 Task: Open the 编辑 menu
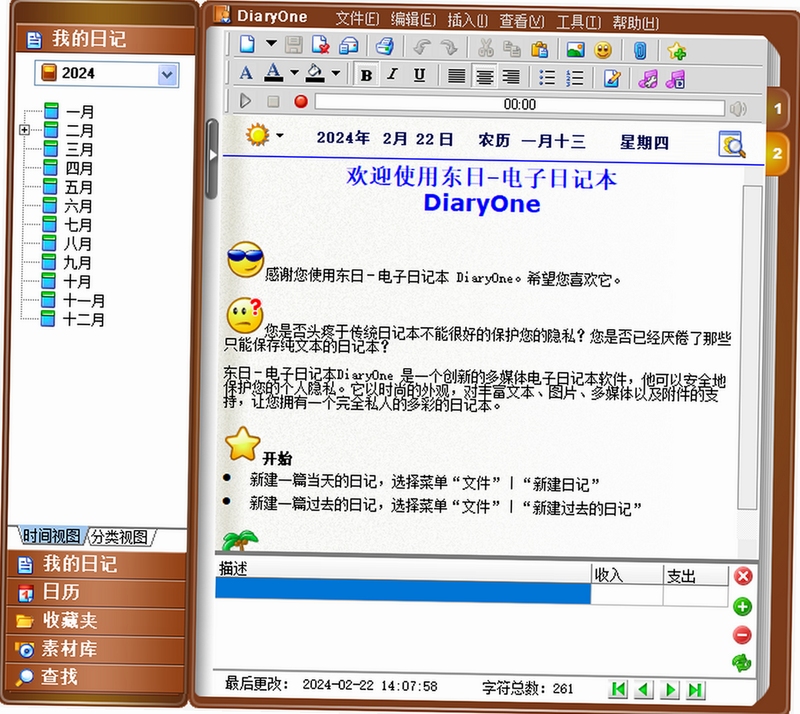(413, 20)
